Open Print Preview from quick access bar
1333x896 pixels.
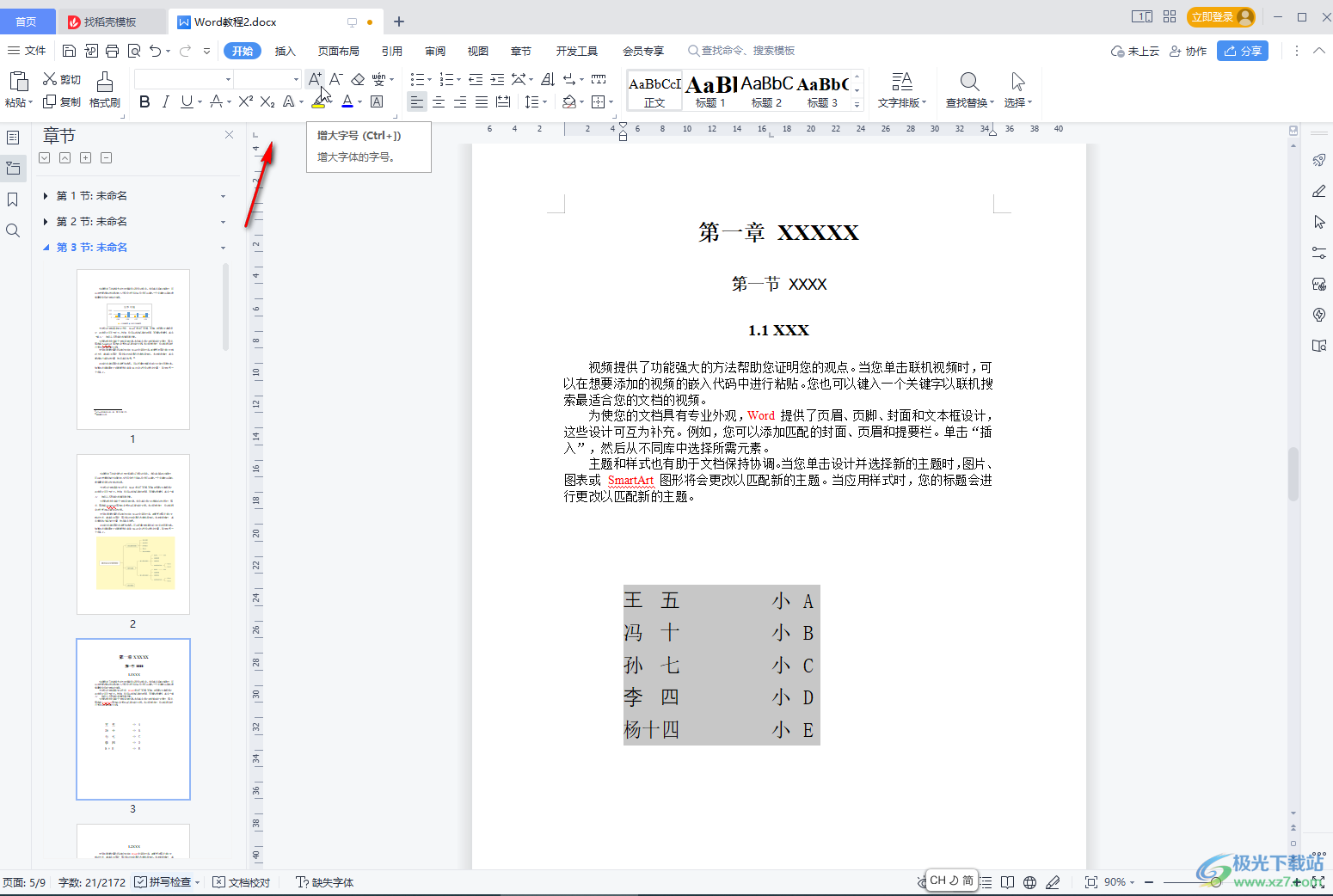(134, 51)
